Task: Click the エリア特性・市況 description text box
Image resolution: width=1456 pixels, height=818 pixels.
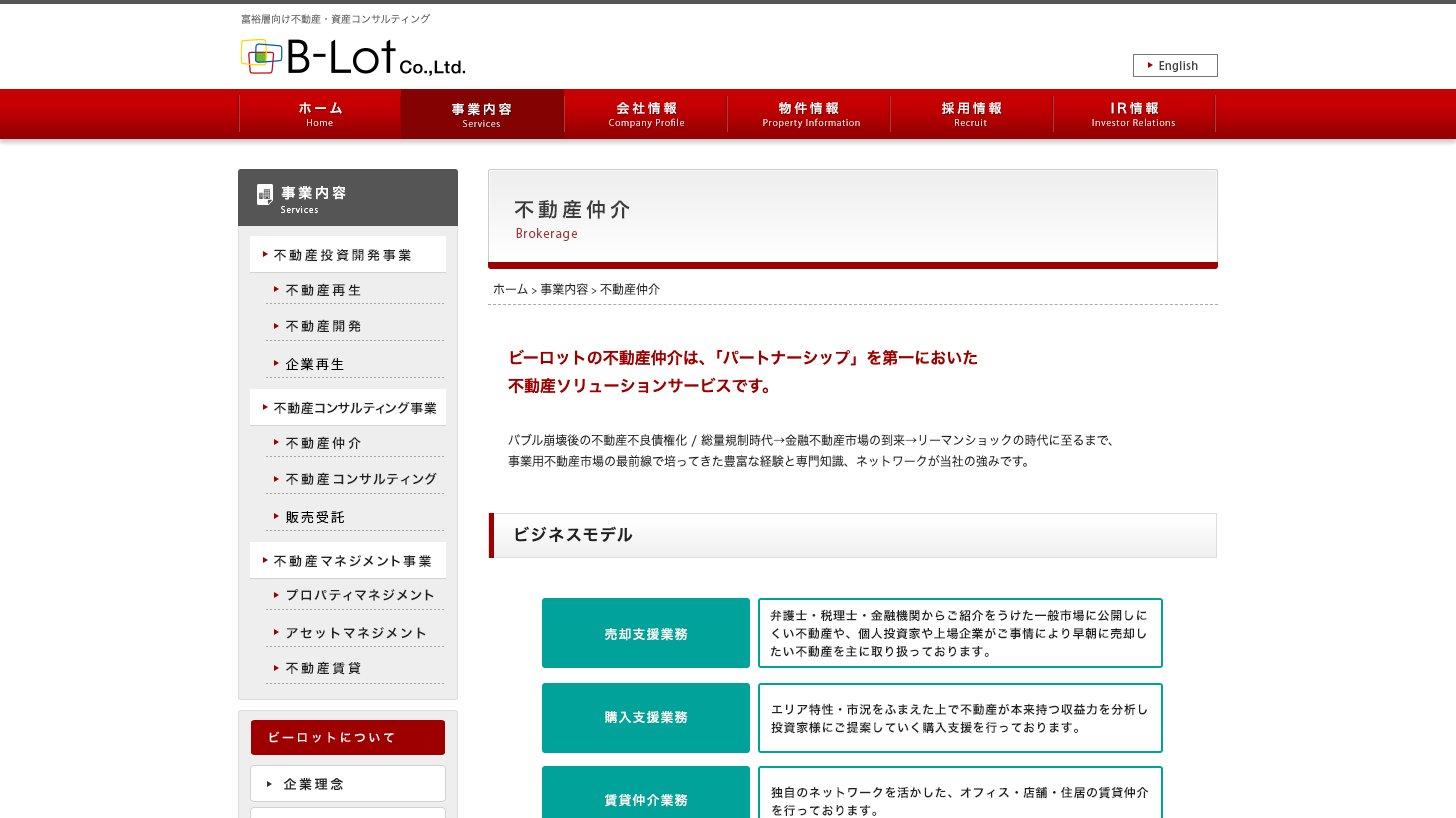Action: pyautogui.click(x=960, y=717)
